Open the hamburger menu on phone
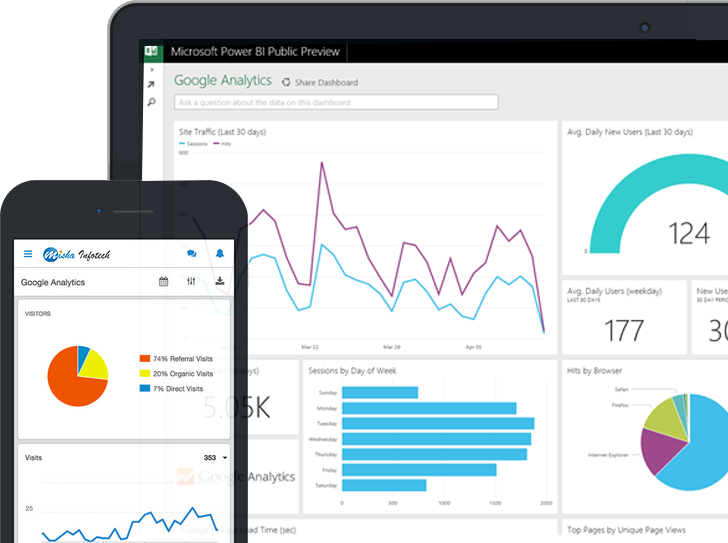The image size is (728, 543). 28,254
